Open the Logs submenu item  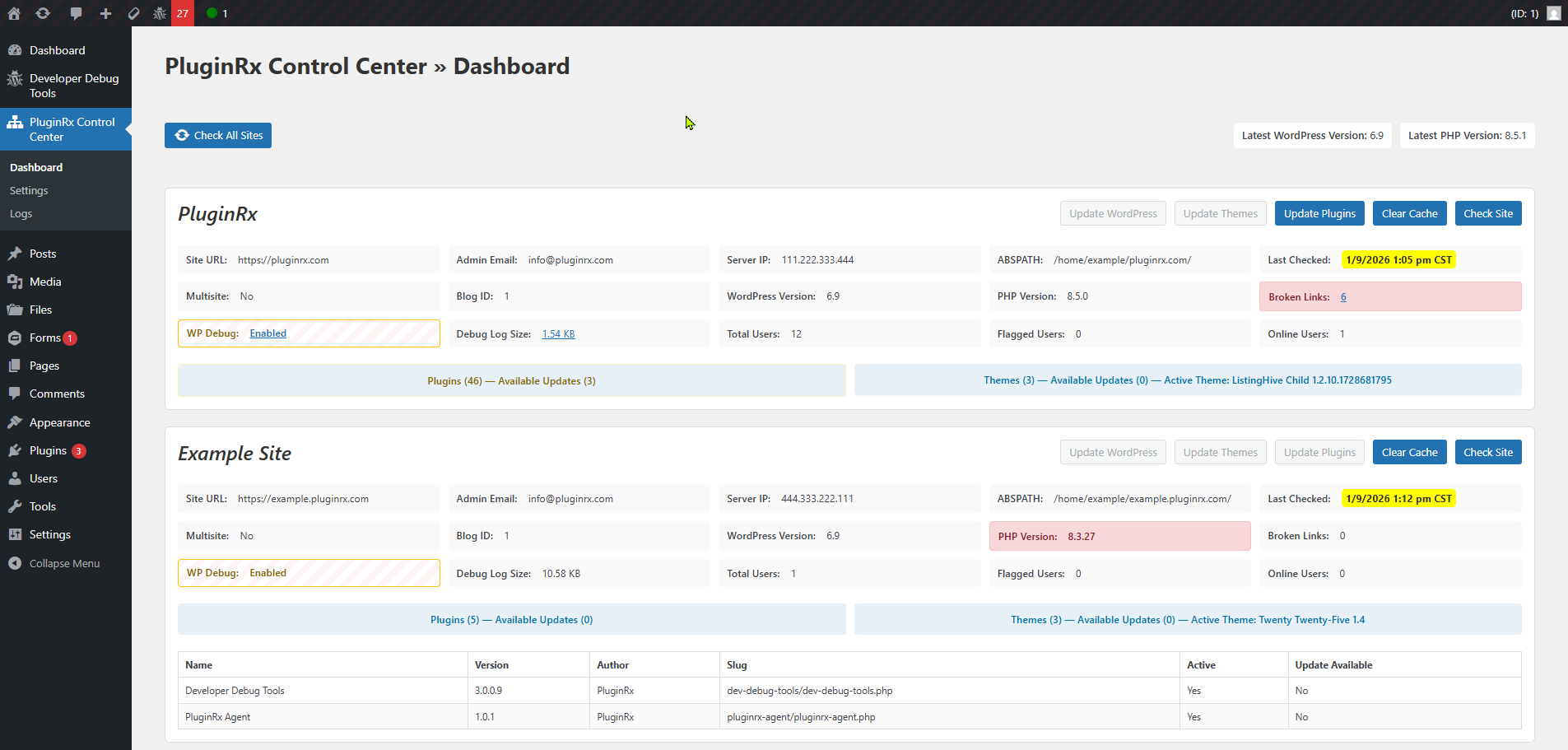(21, 214)
